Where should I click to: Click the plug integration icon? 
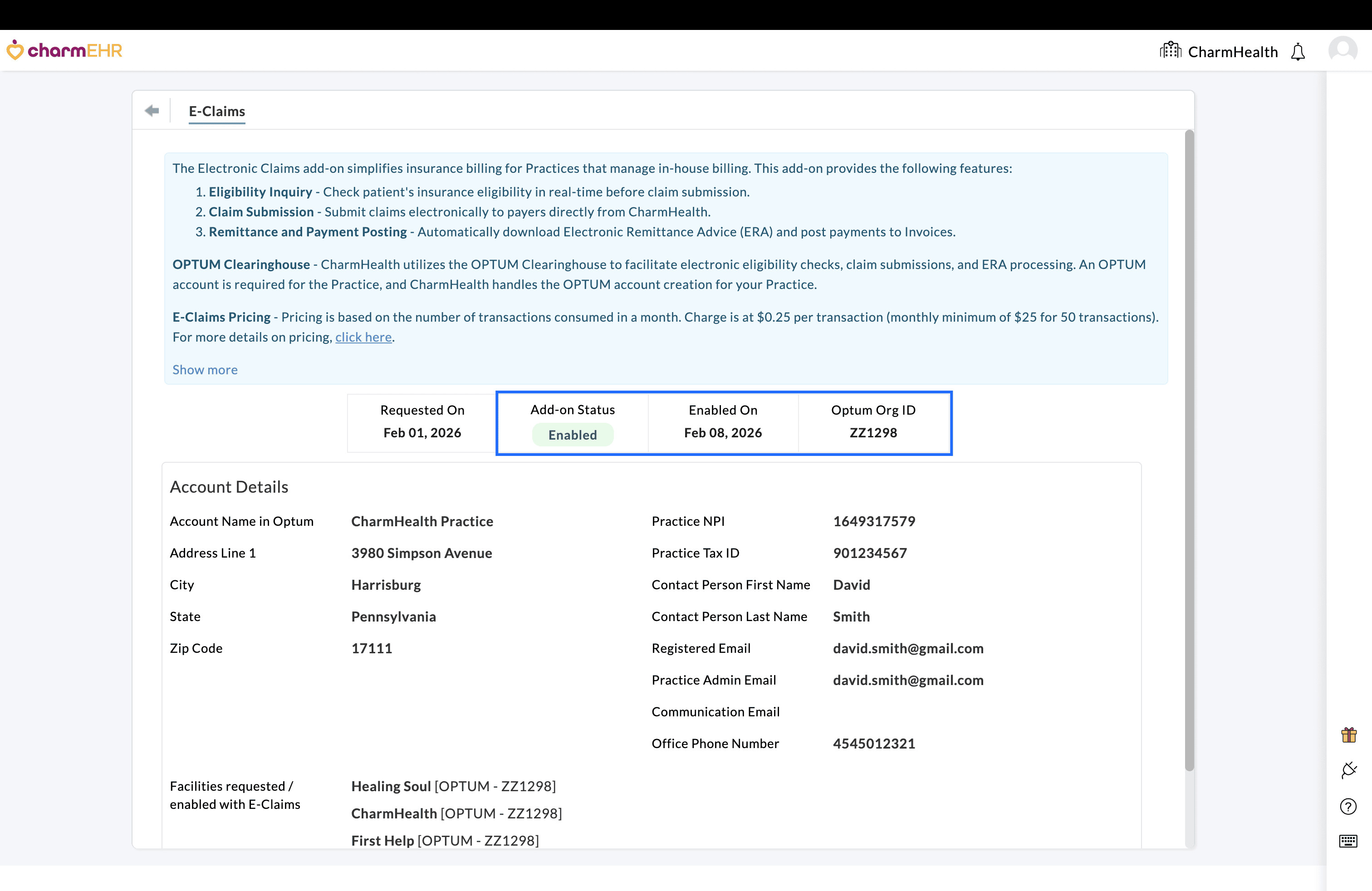point(1348,770)
